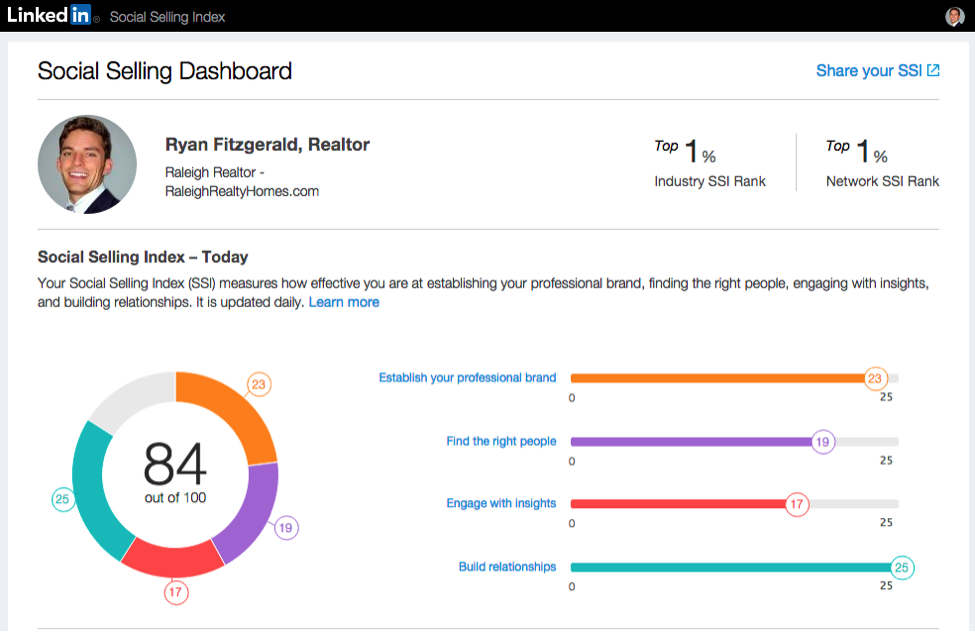Image resolution: width=975 pixels, height=632 pixels.
Task: Click the orange 23 marker on brand bar
Action: (875, 378)
